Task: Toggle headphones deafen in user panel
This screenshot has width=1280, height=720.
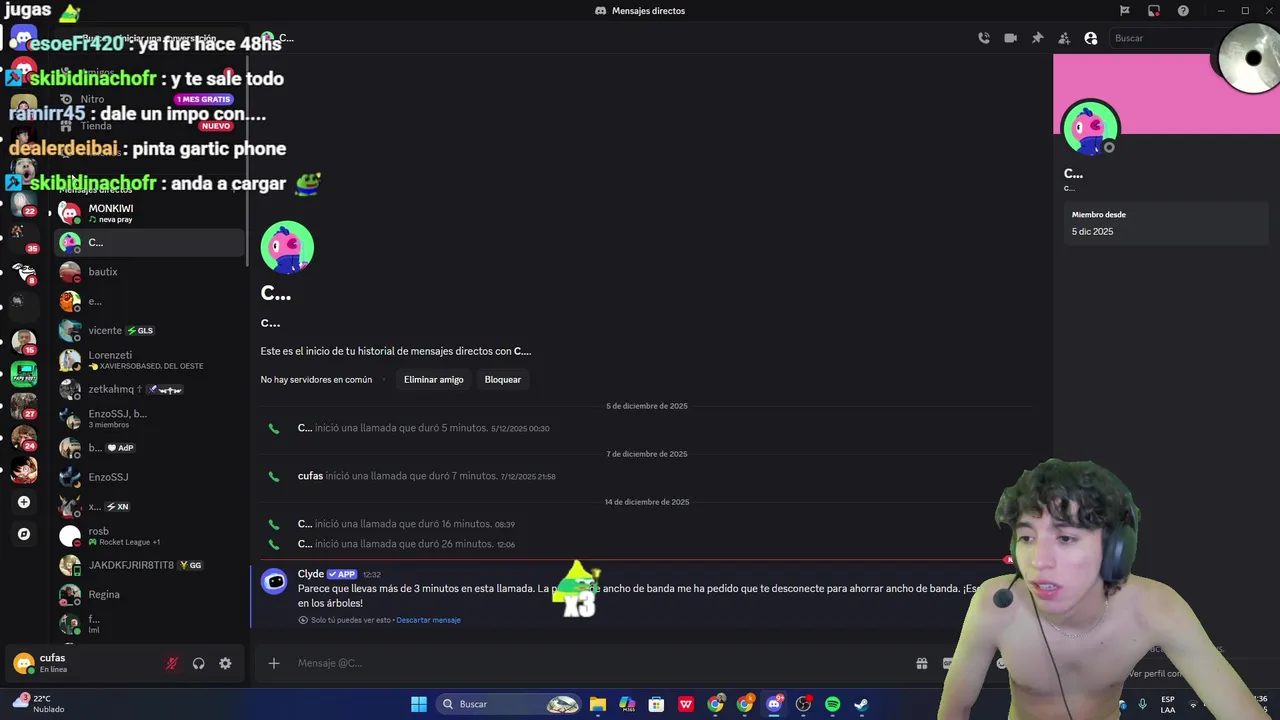Action: tap(198, 663)
